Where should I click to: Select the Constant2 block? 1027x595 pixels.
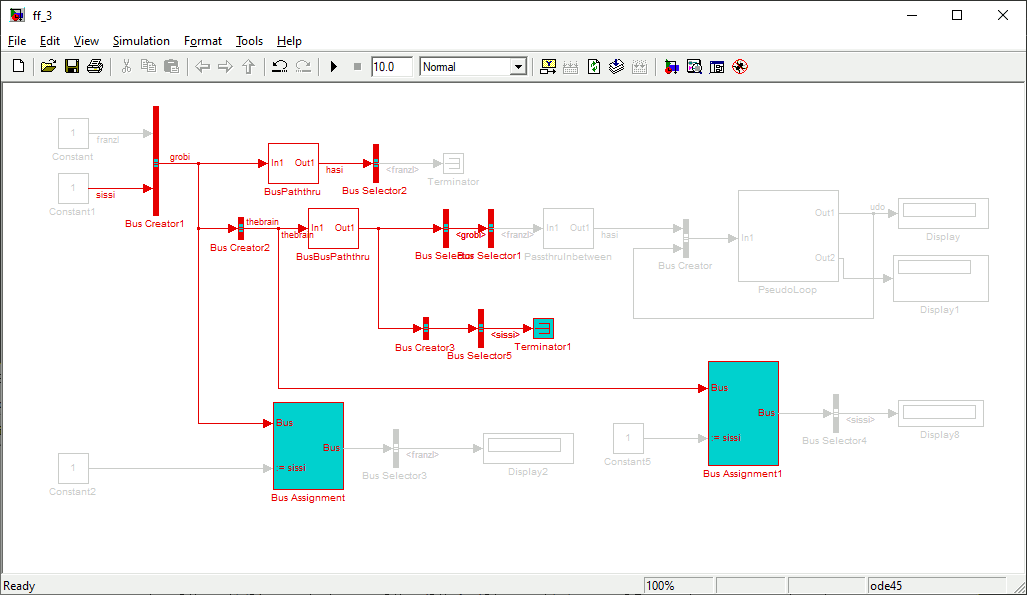(x=73, y=469)
